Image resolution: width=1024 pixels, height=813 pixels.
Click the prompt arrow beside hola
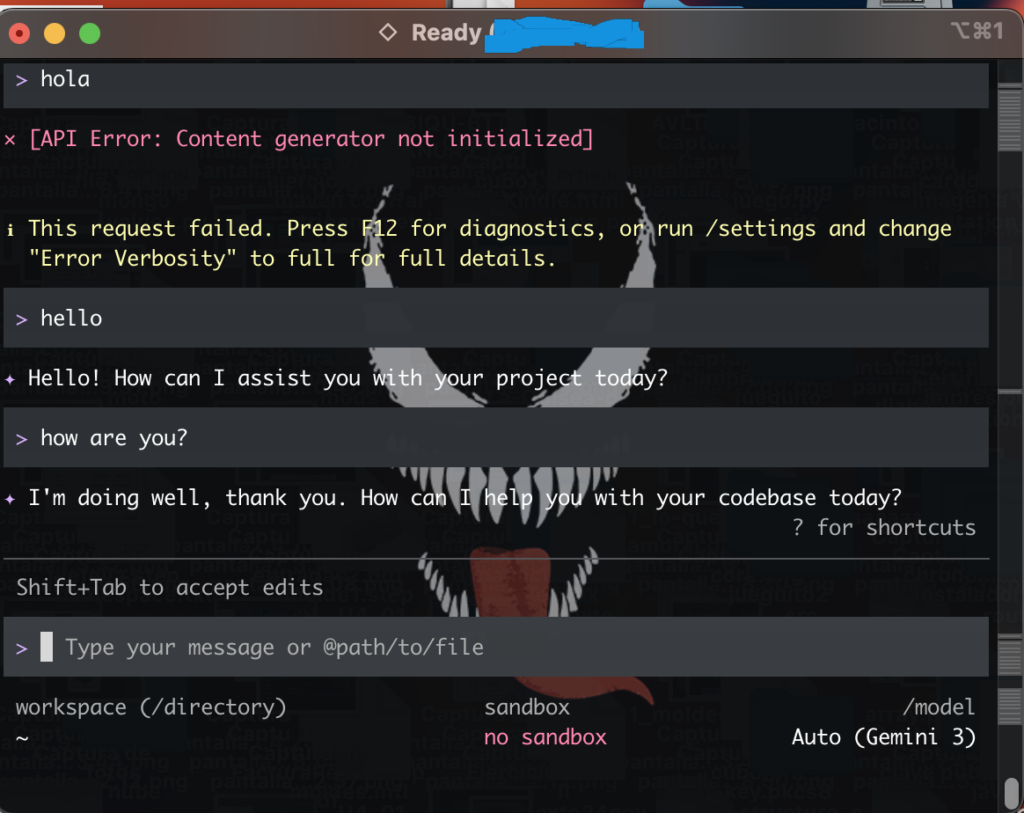click(x=21, y=80)
